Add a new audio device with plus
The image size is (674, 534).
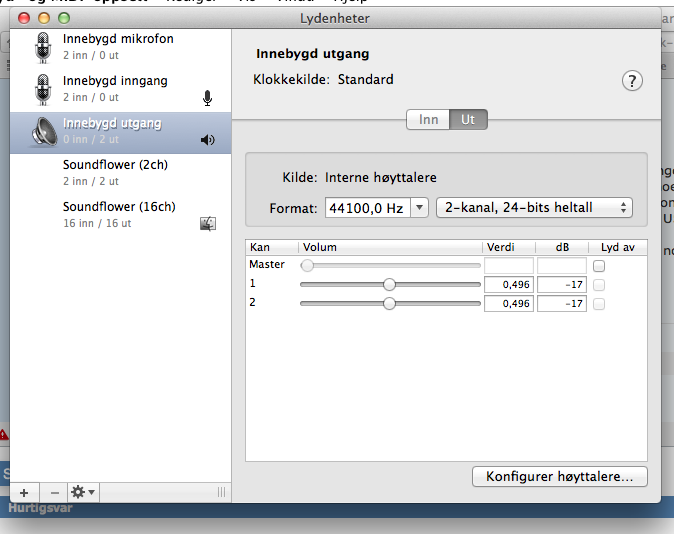click(24, 493)
